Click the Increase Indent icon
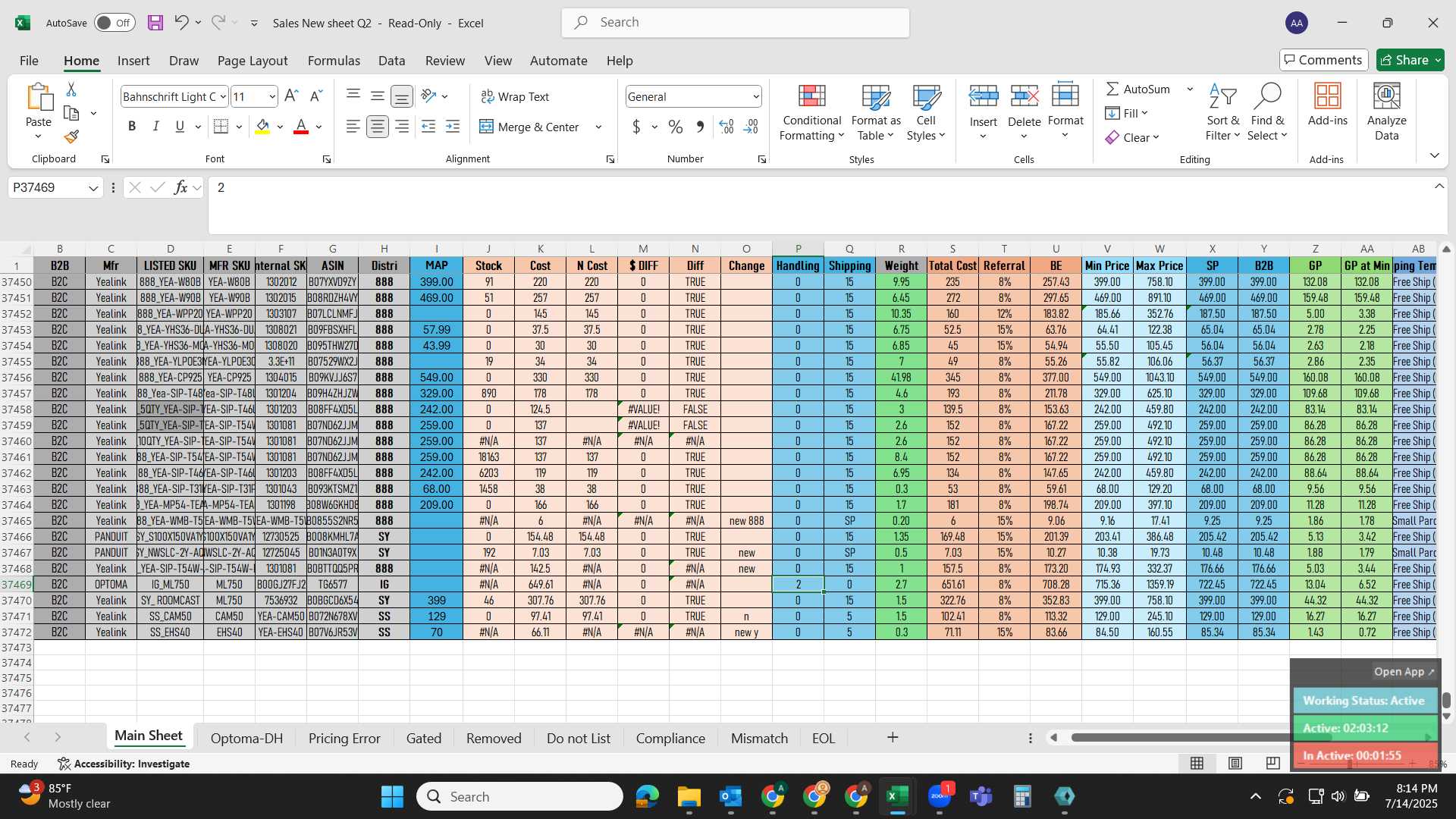 point(453,127)
